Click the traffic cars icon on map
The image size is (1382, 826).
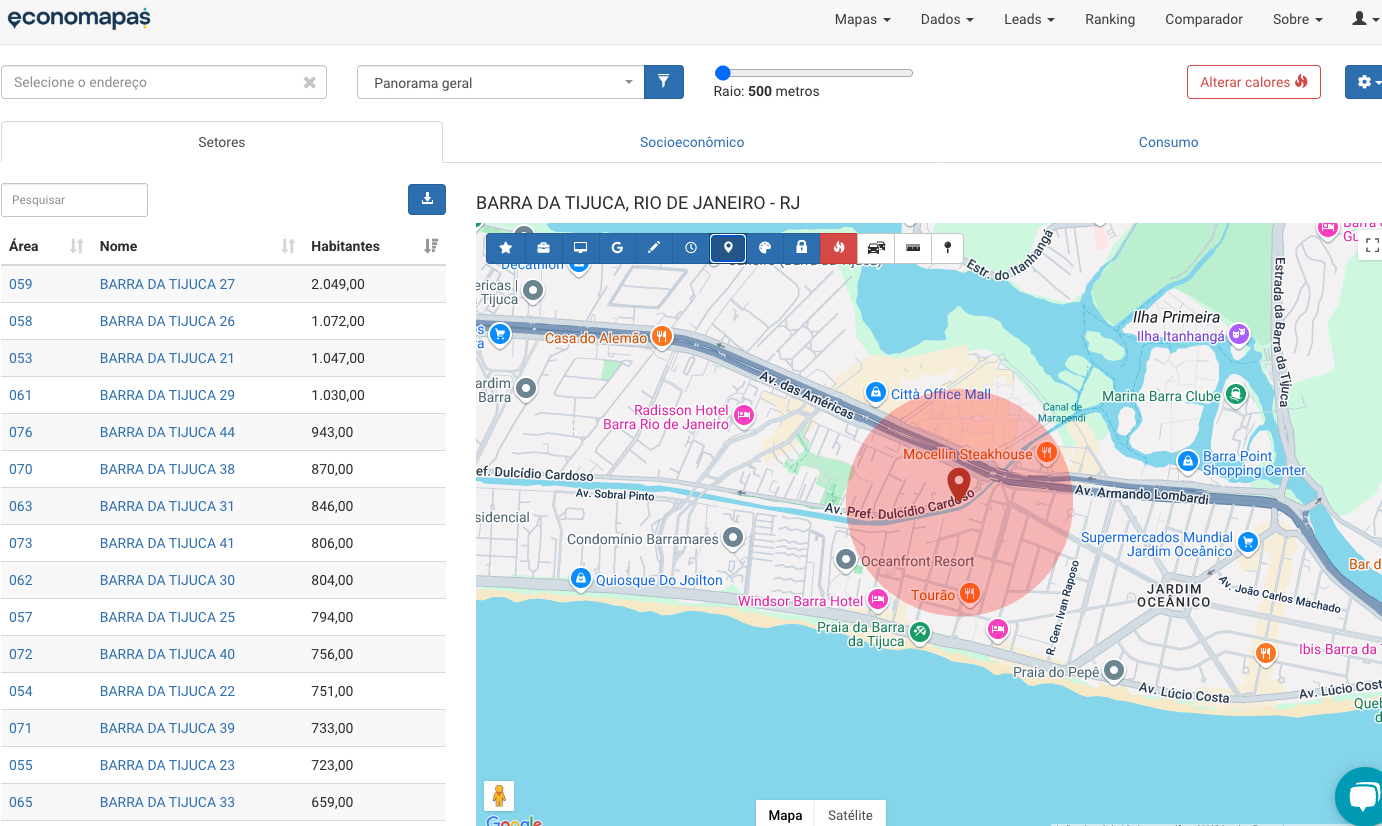(875, 248)
